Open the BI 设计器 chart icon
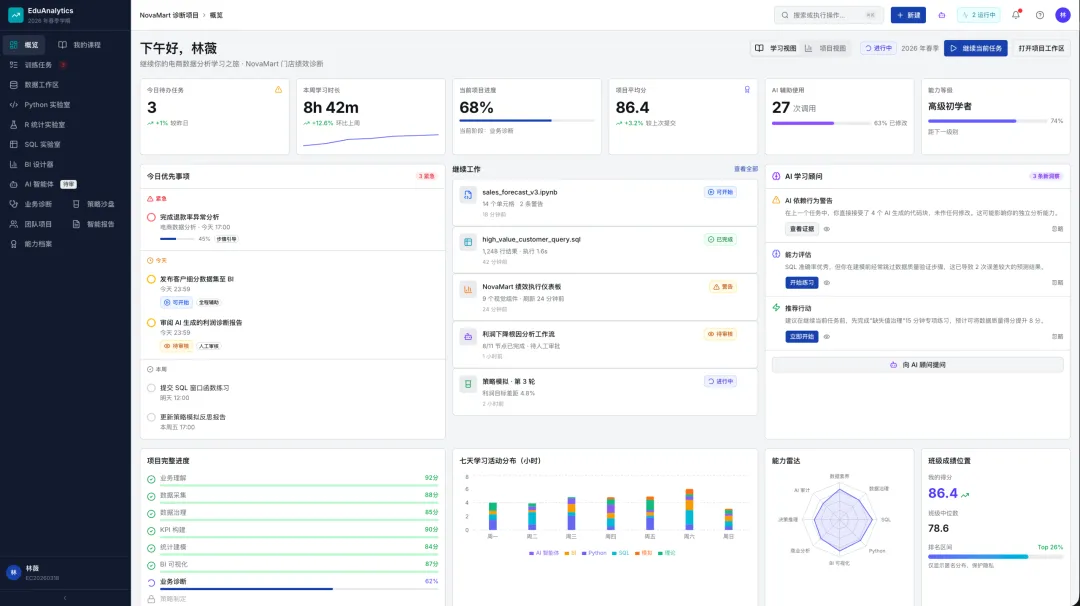 (13, 165)
